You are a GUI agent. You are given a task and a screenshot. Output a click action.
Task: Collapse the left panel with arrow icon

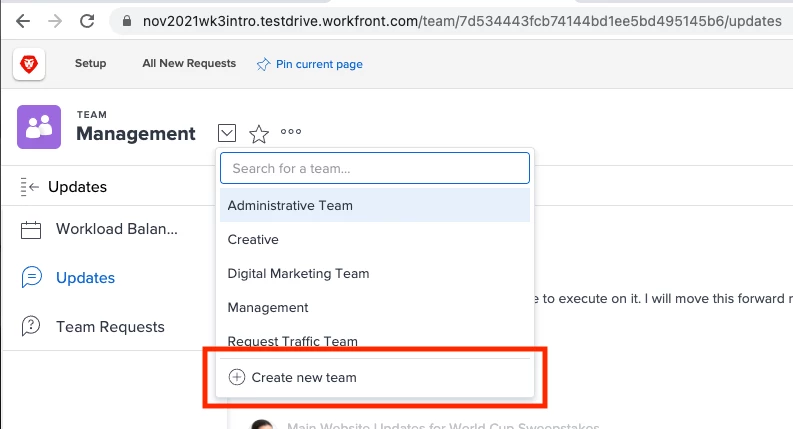click(x=30, y=187)
